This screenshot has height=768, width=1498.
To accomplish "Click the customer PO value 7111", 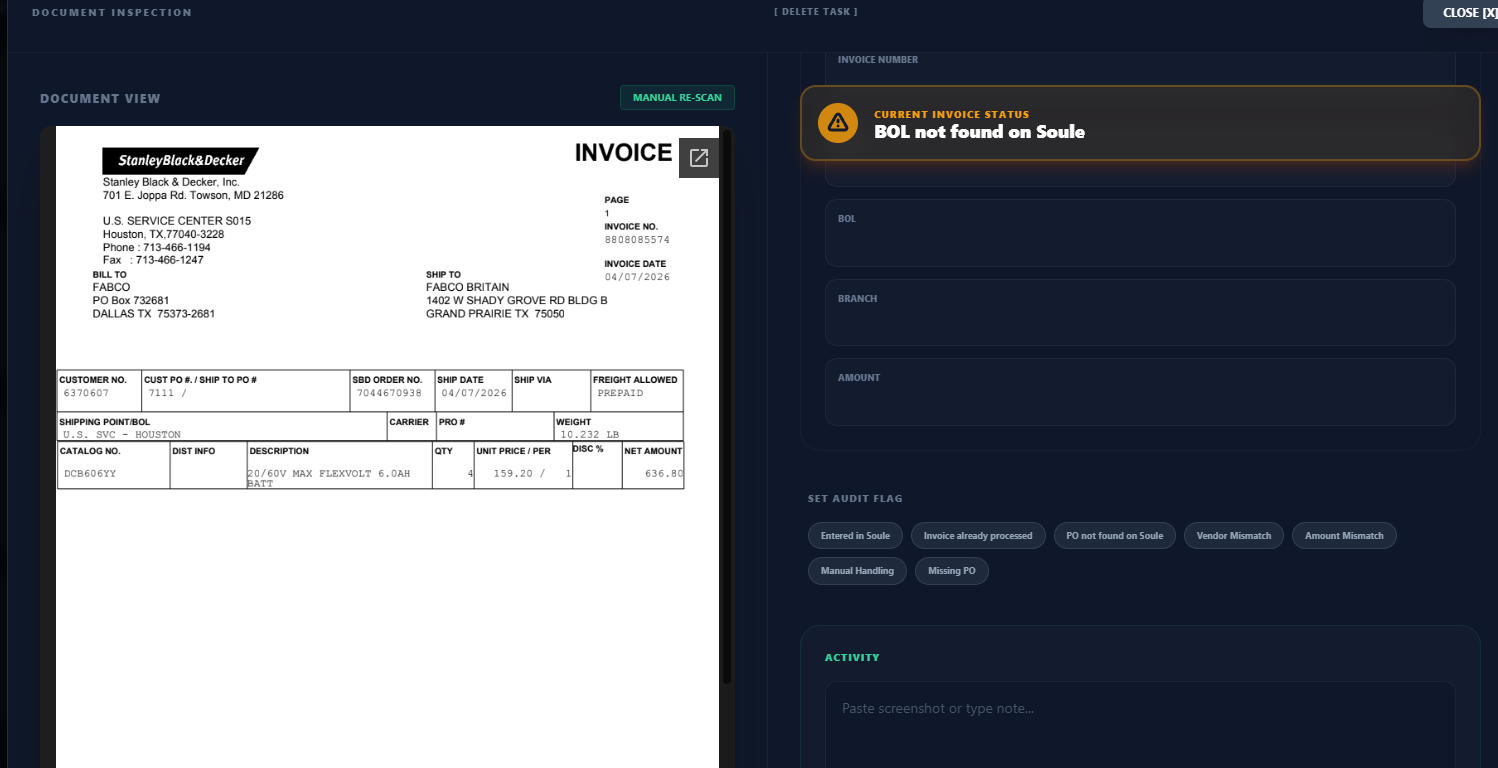I will [160, 393].
